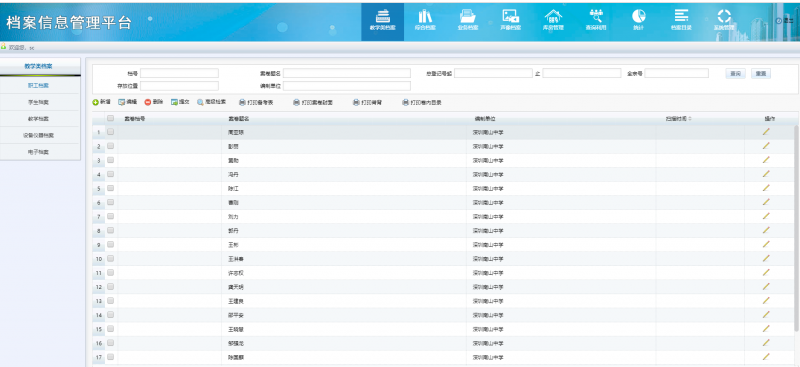The height and width of the screenshot is (367, 800).
Task: Click the 案卷档号 column header
Action: pyautogui.click(x=135, y=118)
